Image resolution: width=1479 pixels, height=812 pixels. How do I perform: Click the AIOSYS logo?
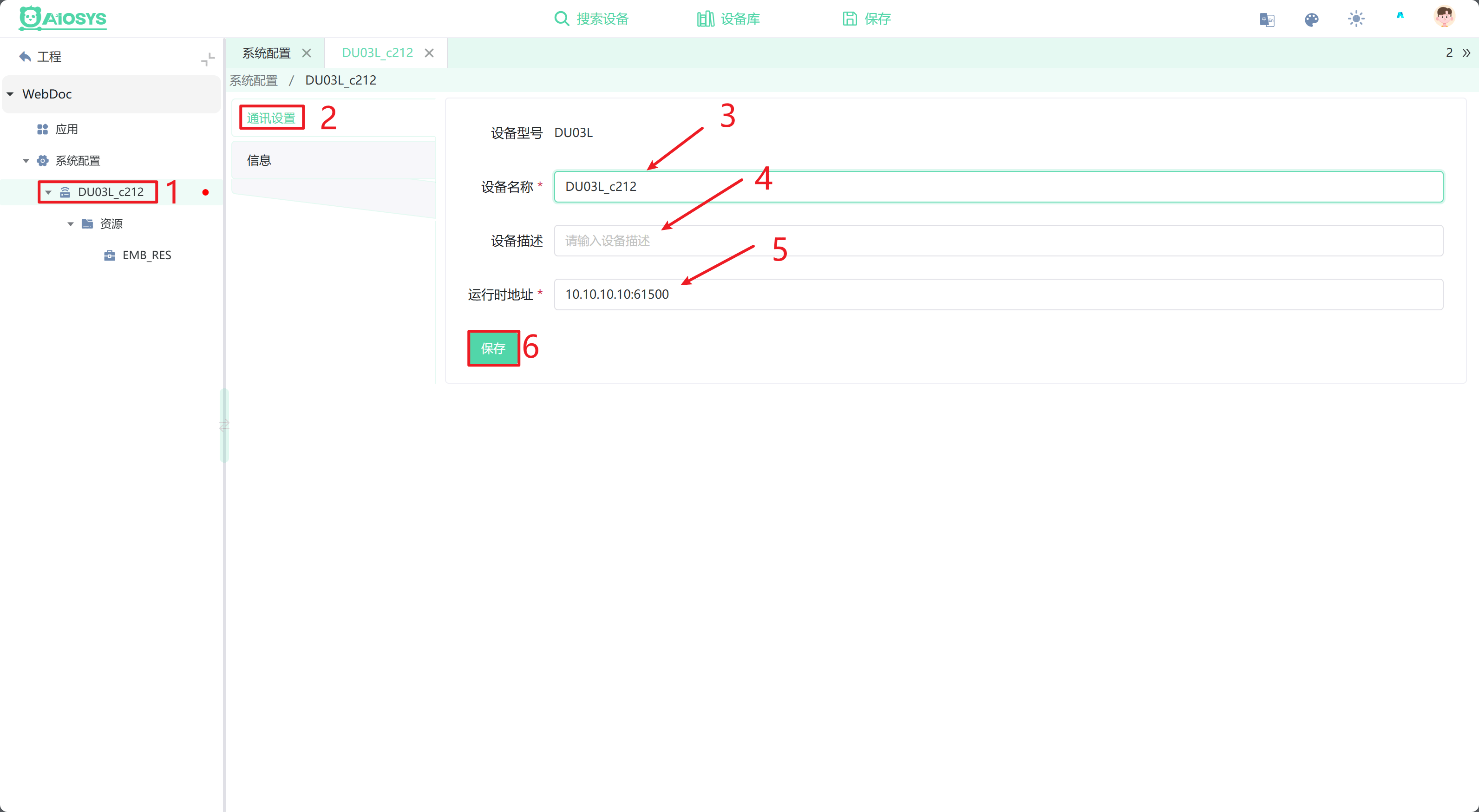[63, 19]
